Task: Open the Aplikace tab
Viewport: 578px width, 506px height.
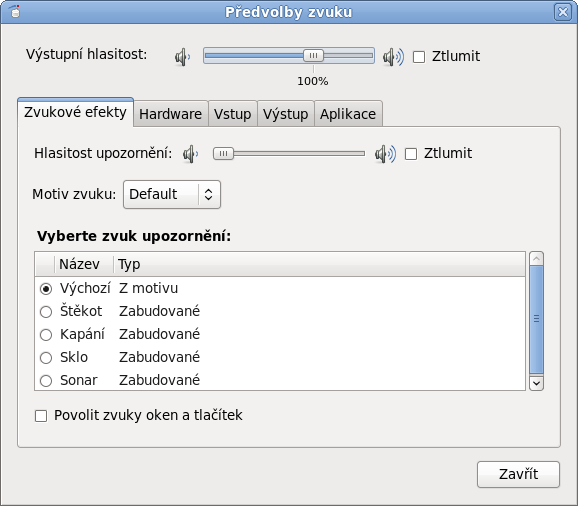Action: click(348, 114)
